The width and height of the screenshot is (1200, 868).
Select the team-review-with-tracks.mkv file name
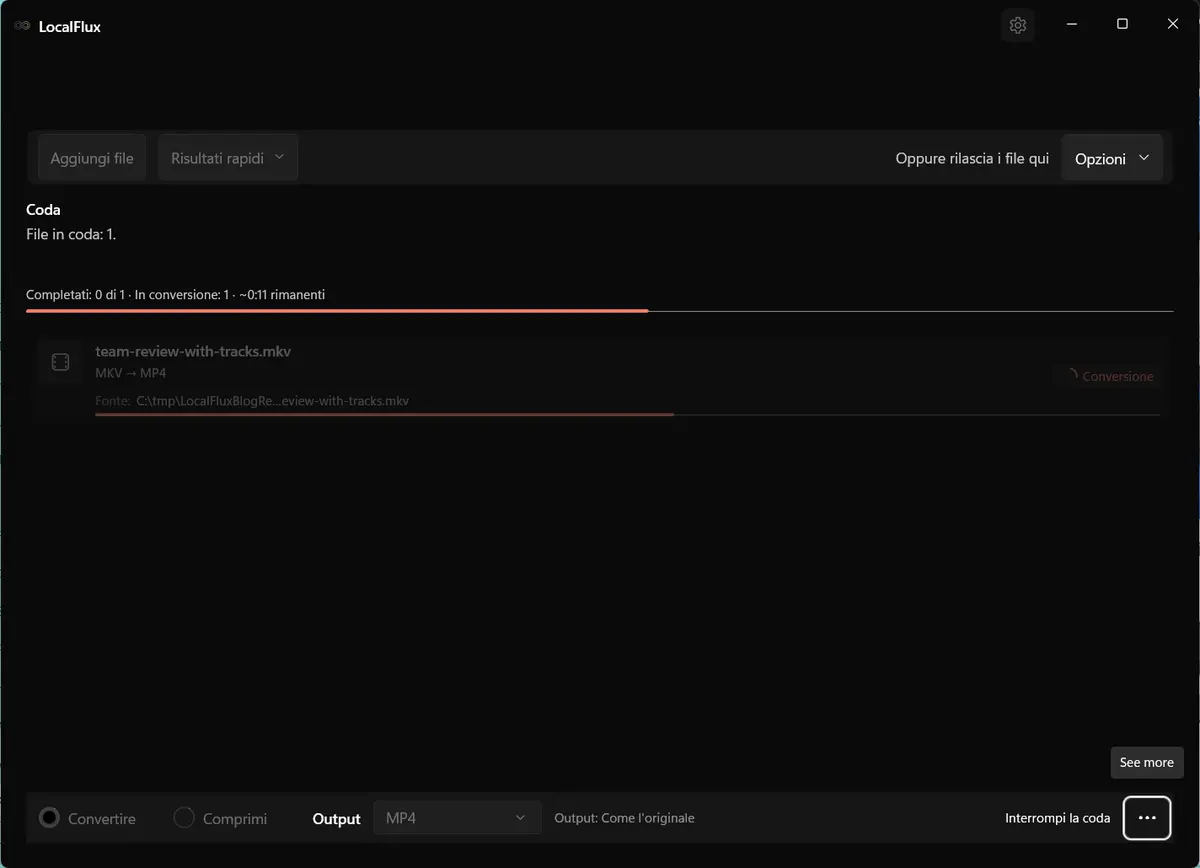coord(193,351)
